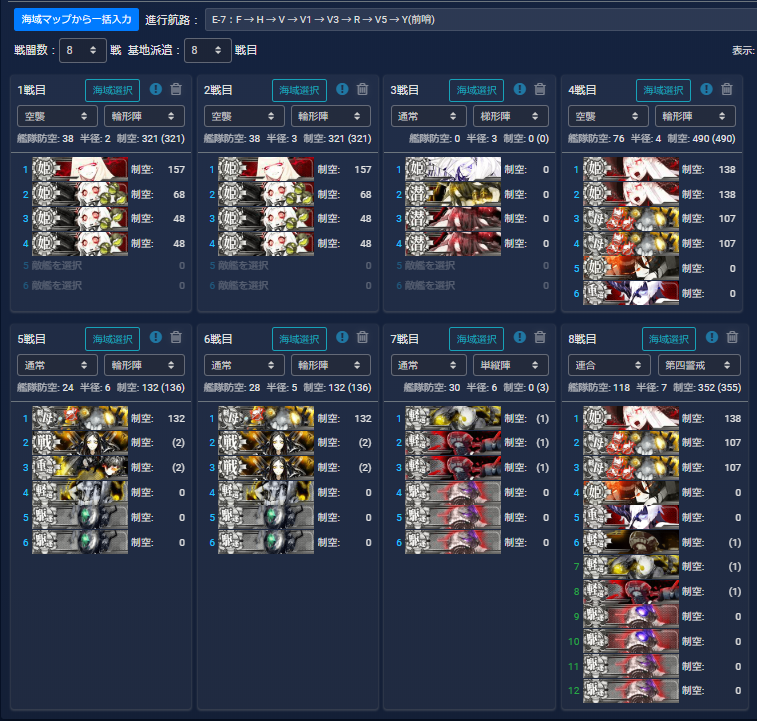757x721 pixels.
Task: Select ship 5 in 4戦目 banner
Action: coord(631,268)
